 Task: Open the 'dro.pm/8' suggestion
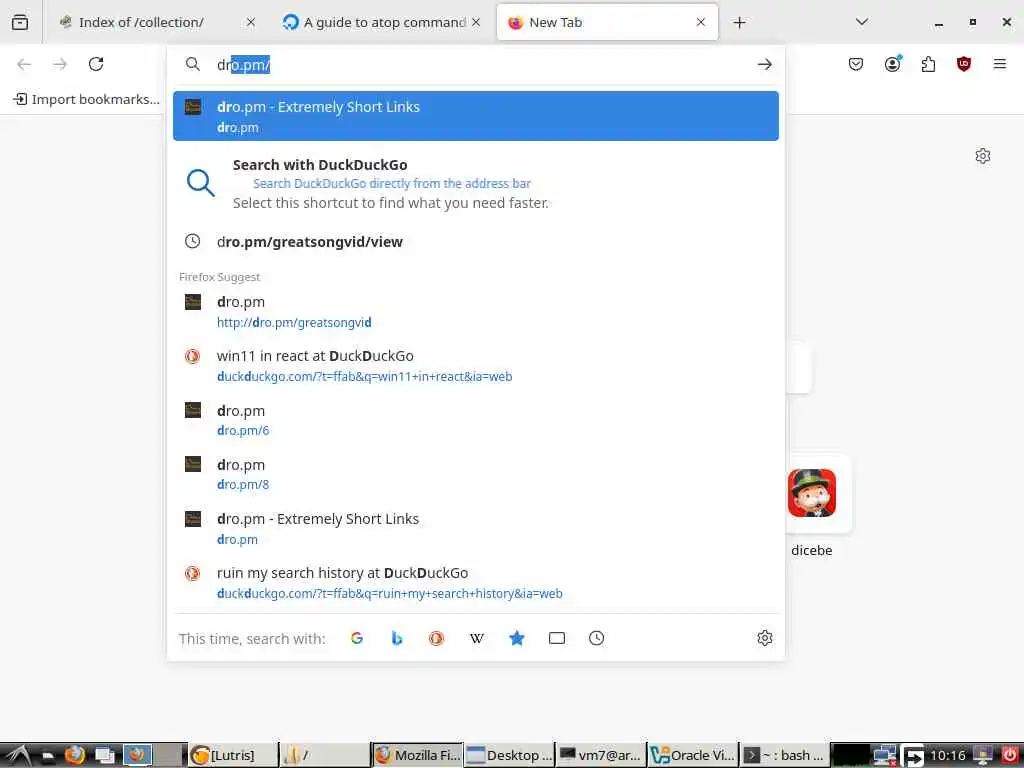pyautogui.click(x=475, y=474)
